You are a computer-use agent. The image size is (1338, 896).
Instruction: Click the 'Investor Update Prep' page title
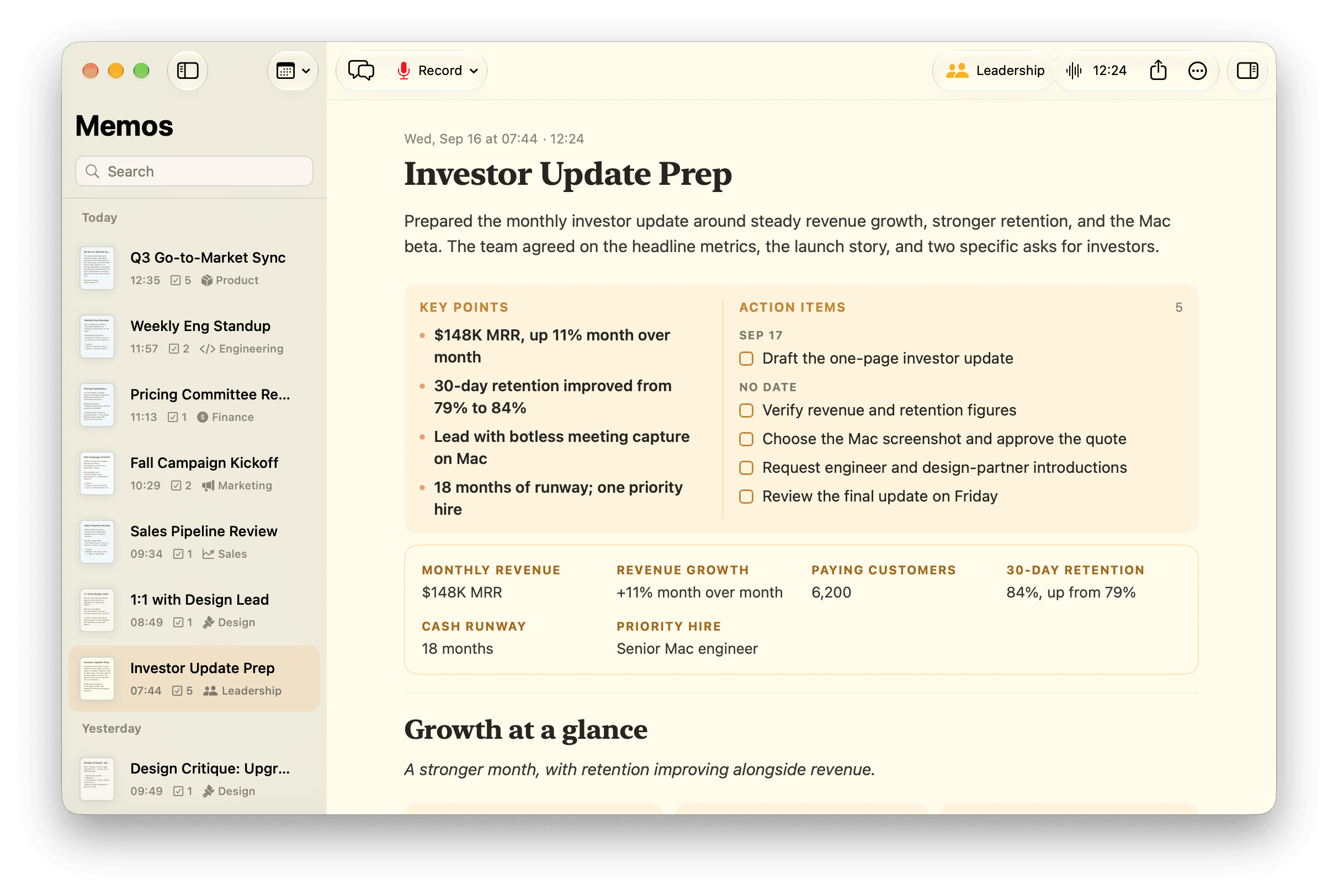568,174
